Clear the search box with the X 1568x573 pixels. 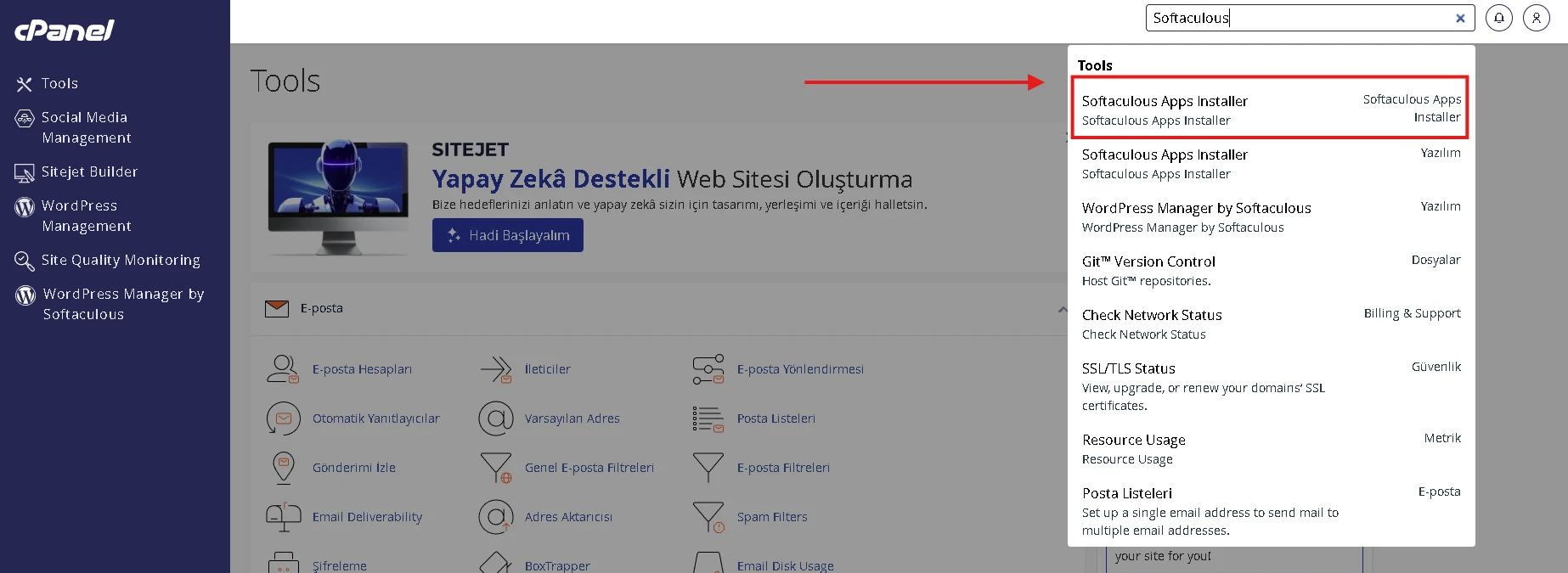click(1460, 18)
